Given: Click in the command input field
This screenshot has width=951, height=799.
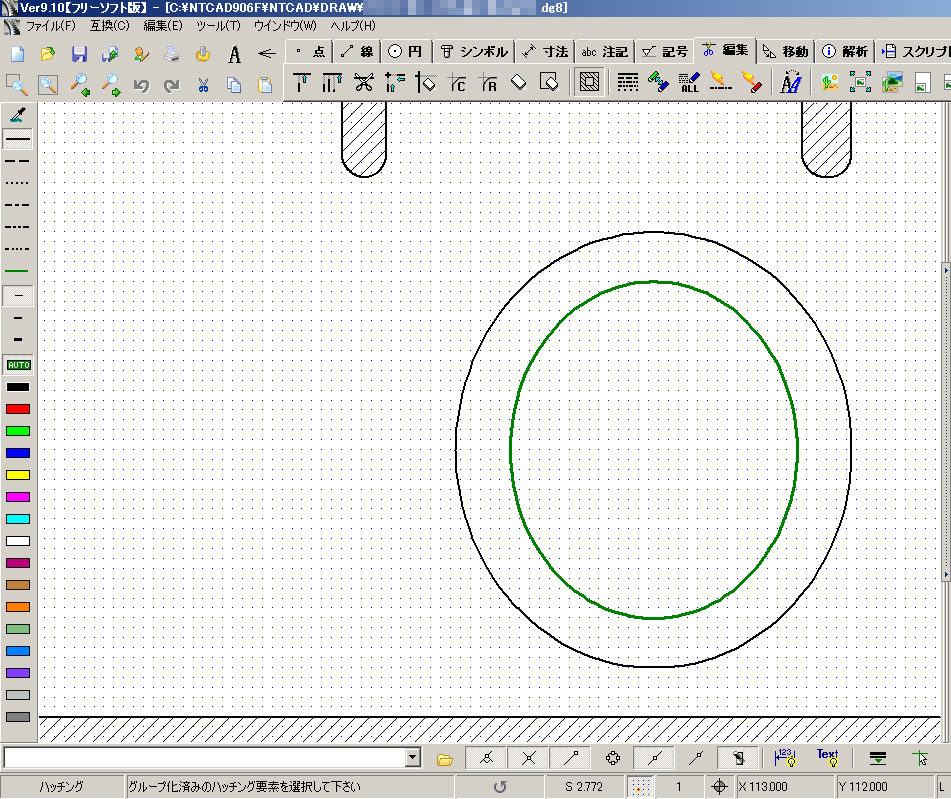Looking at the screenshot, I should coord(205,758).
